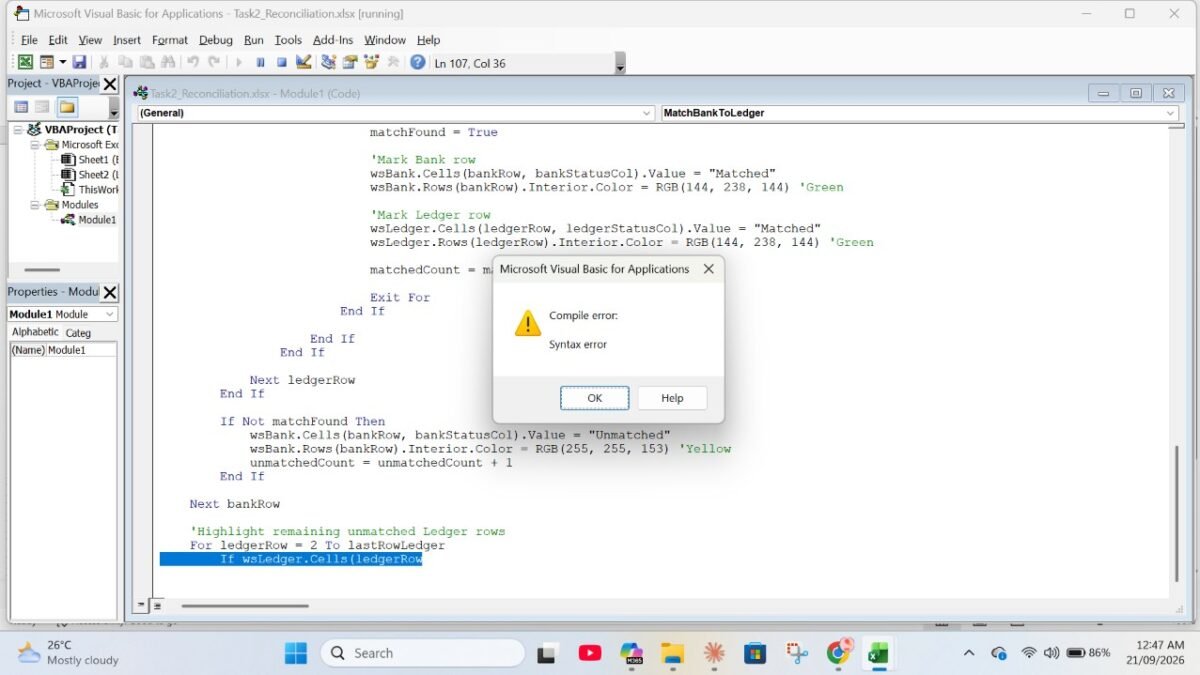Close the Compile error dialog with X
Viewport: 1200px width, 675px height.
708,269
